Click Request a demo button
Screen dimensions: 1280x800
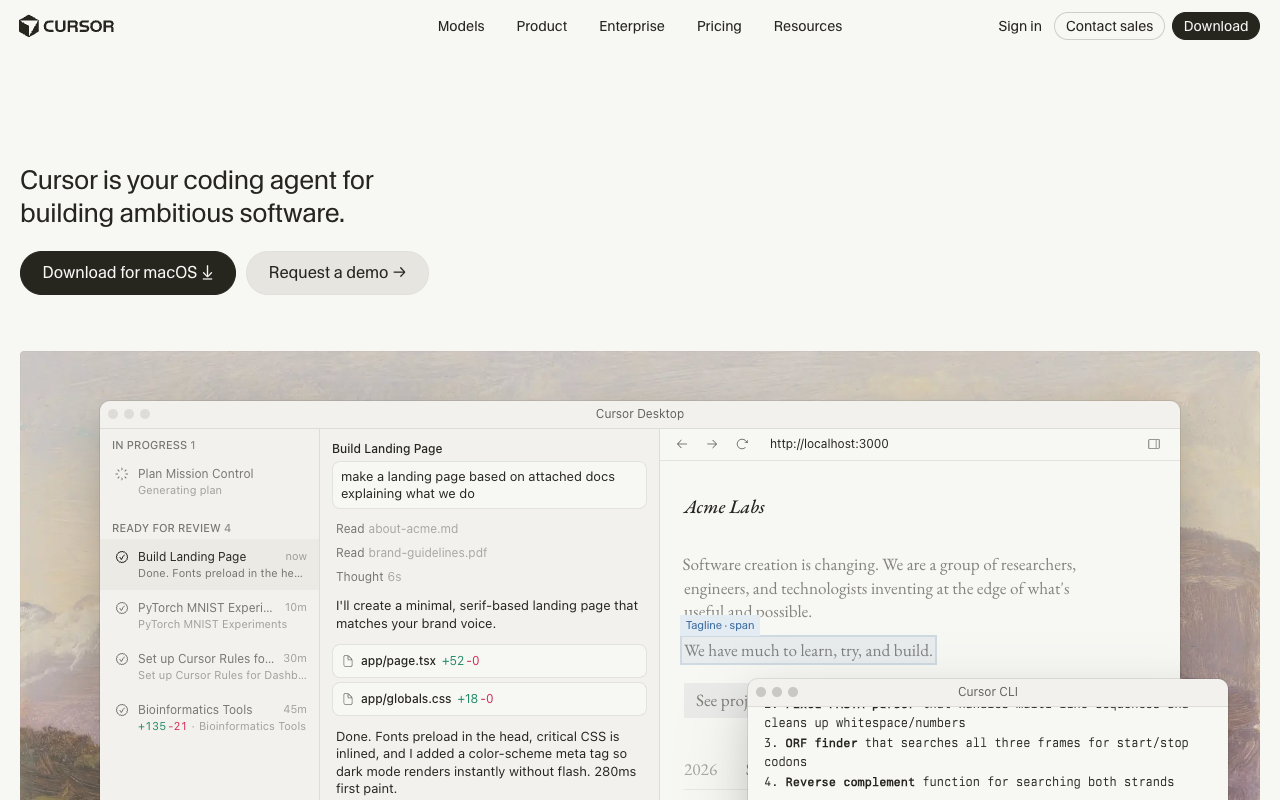[337, 273]
